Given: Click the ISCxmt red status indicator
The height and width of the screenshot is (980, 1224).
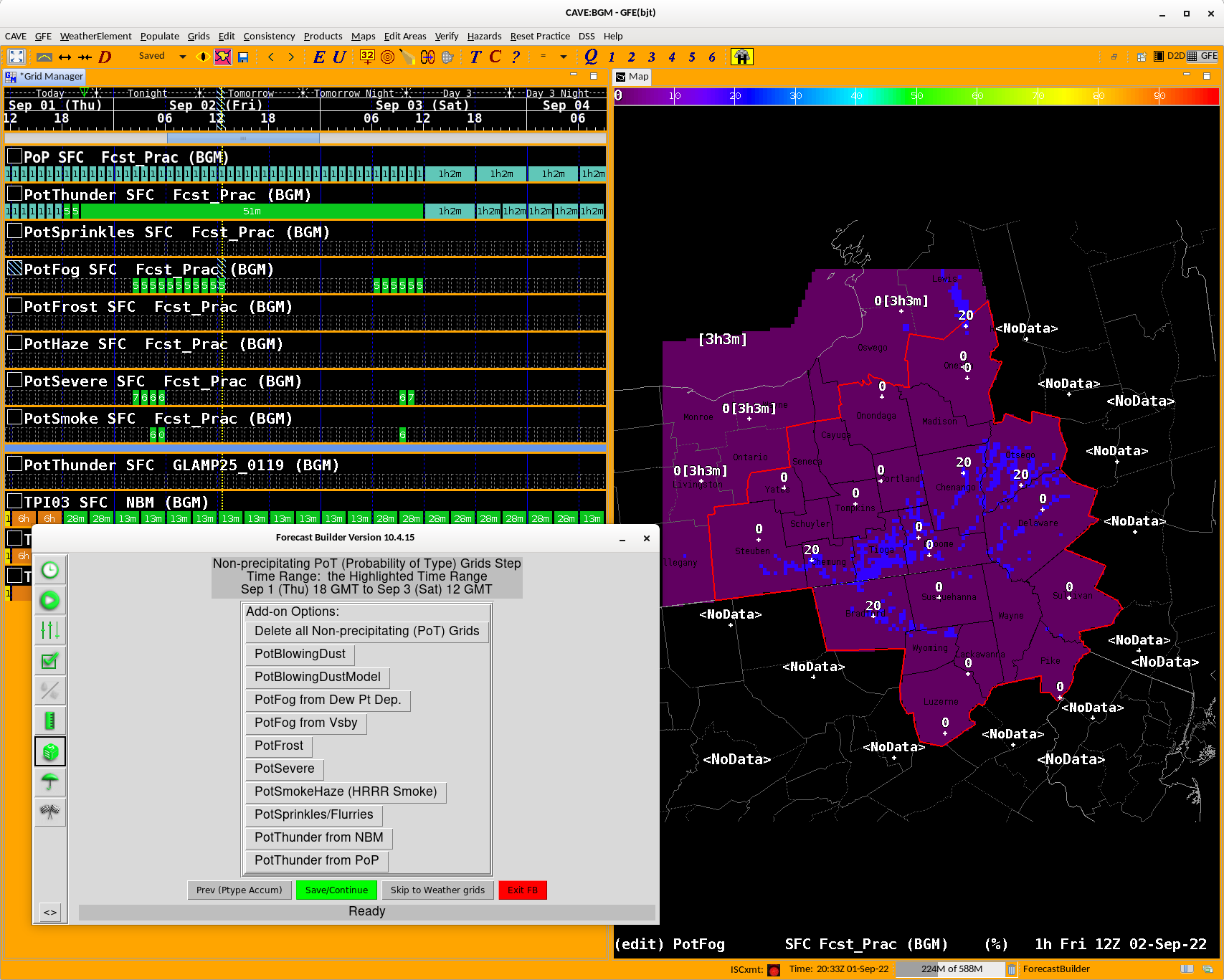Looking at the screenshot, I should coord(774,970).
